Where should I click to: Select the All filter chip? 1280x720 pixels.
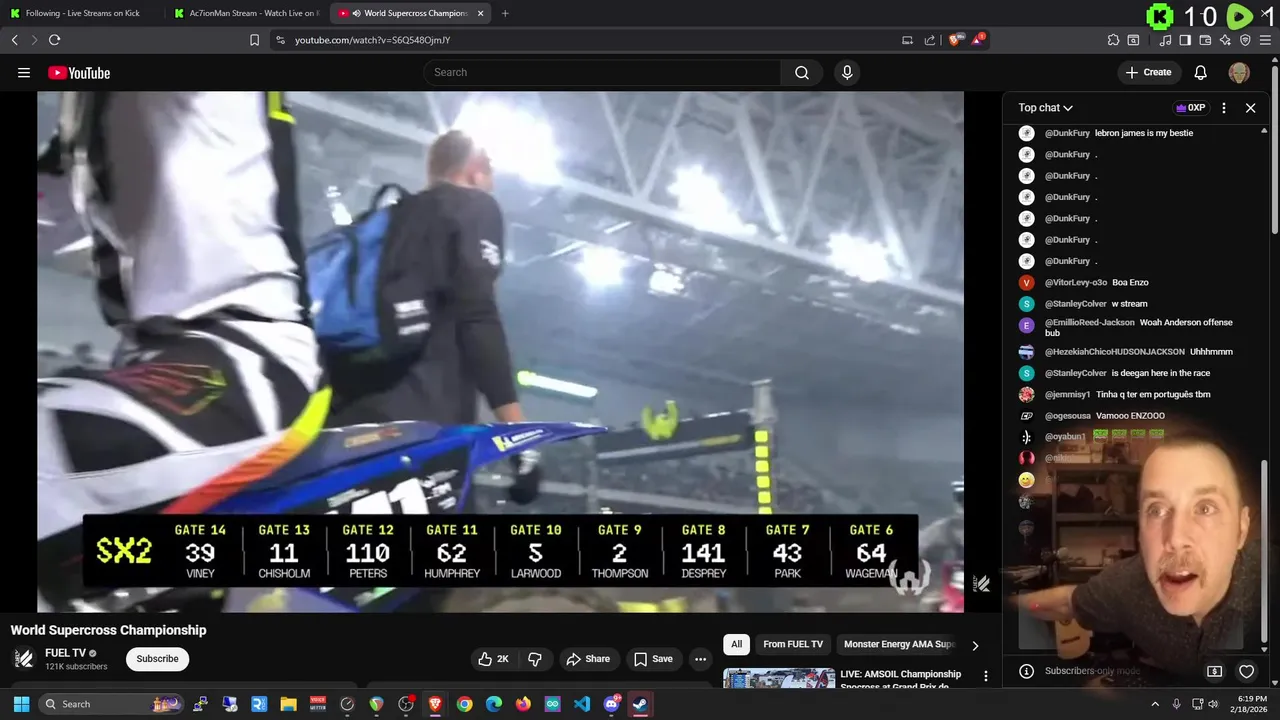coord(736,645)
